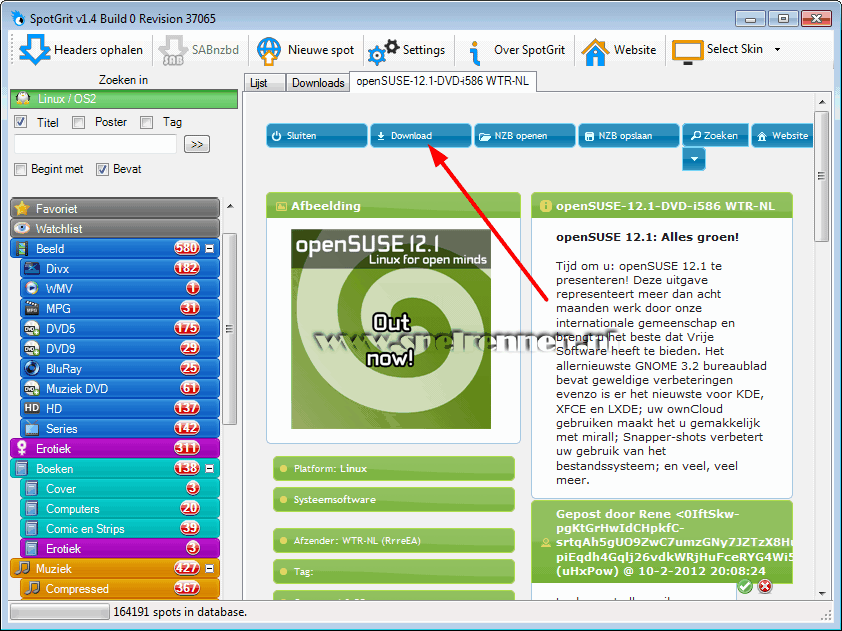This screenshot has width=842, height=631.
Task: Click the Systeemsoftware label
Action: click(394, 499)
